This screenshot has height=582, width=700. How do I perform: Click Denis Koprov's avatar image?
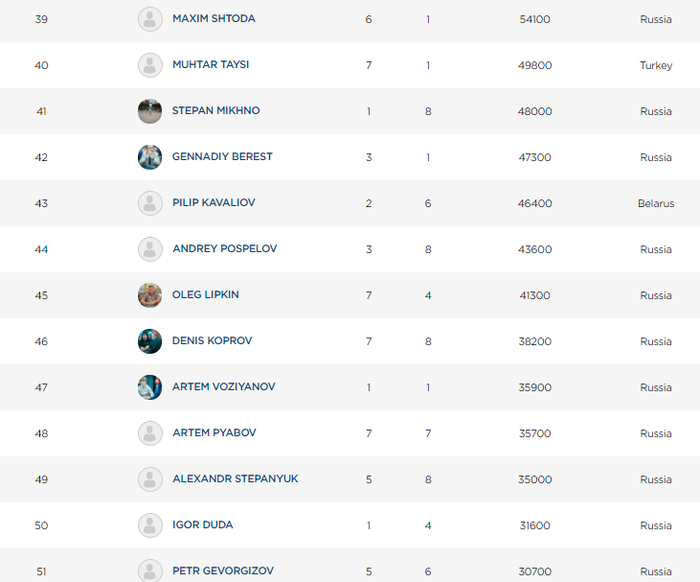pos(150,341)
